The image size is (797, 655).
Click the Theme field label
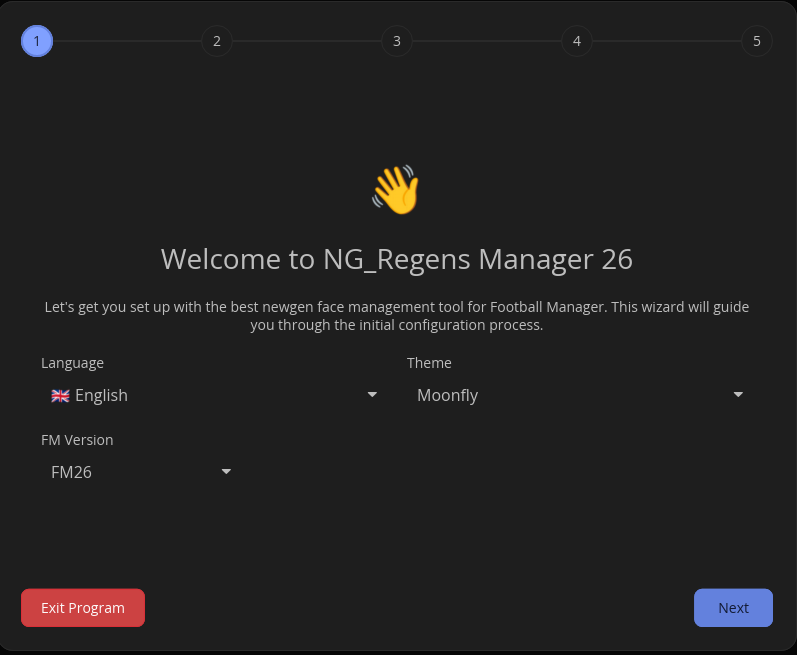[x=429, y=363]
